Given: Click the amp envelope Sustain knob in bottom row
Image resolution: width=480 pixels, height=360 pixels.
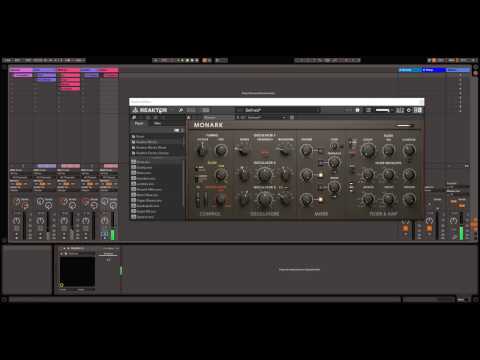Looking at the screenshot, I should coord(409,199).
